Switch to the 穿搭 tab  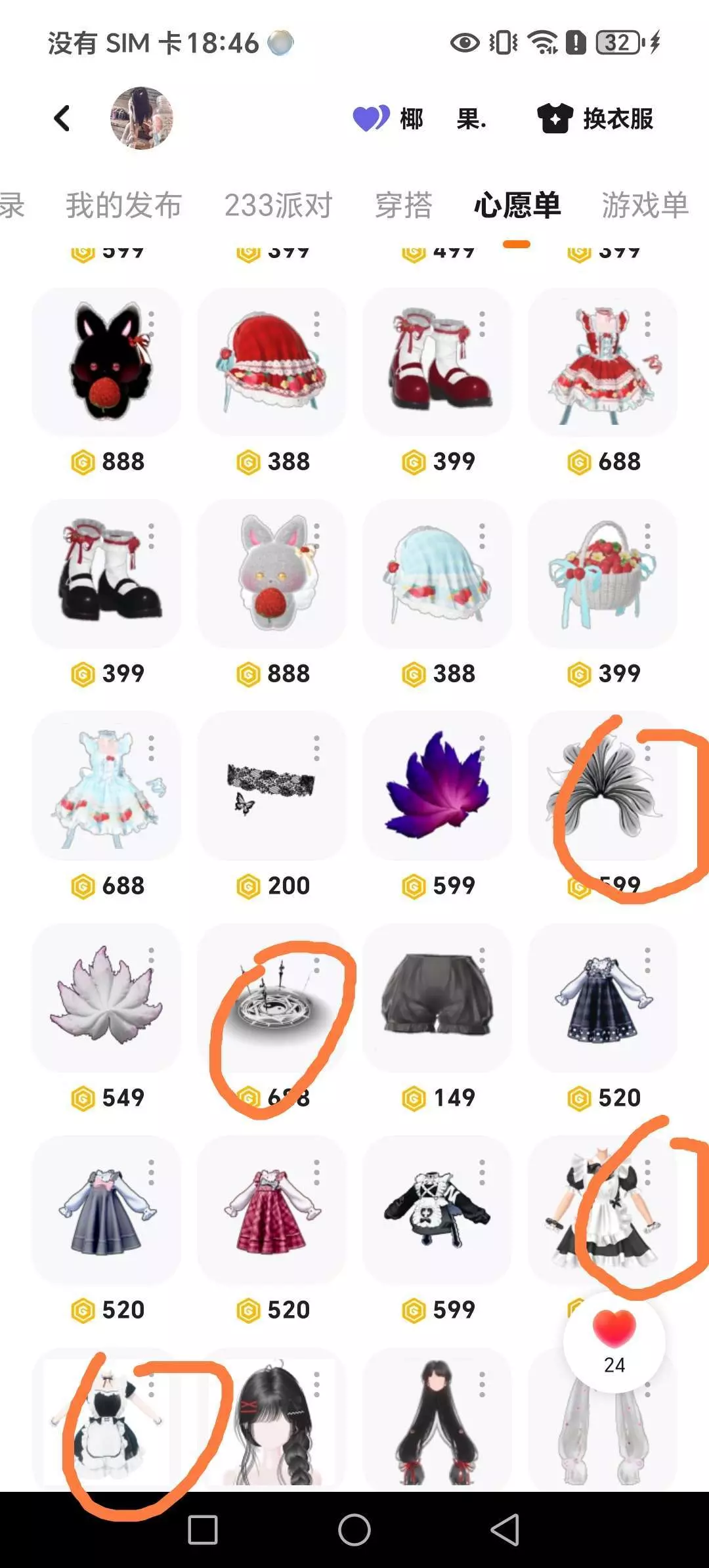[404, 205]
